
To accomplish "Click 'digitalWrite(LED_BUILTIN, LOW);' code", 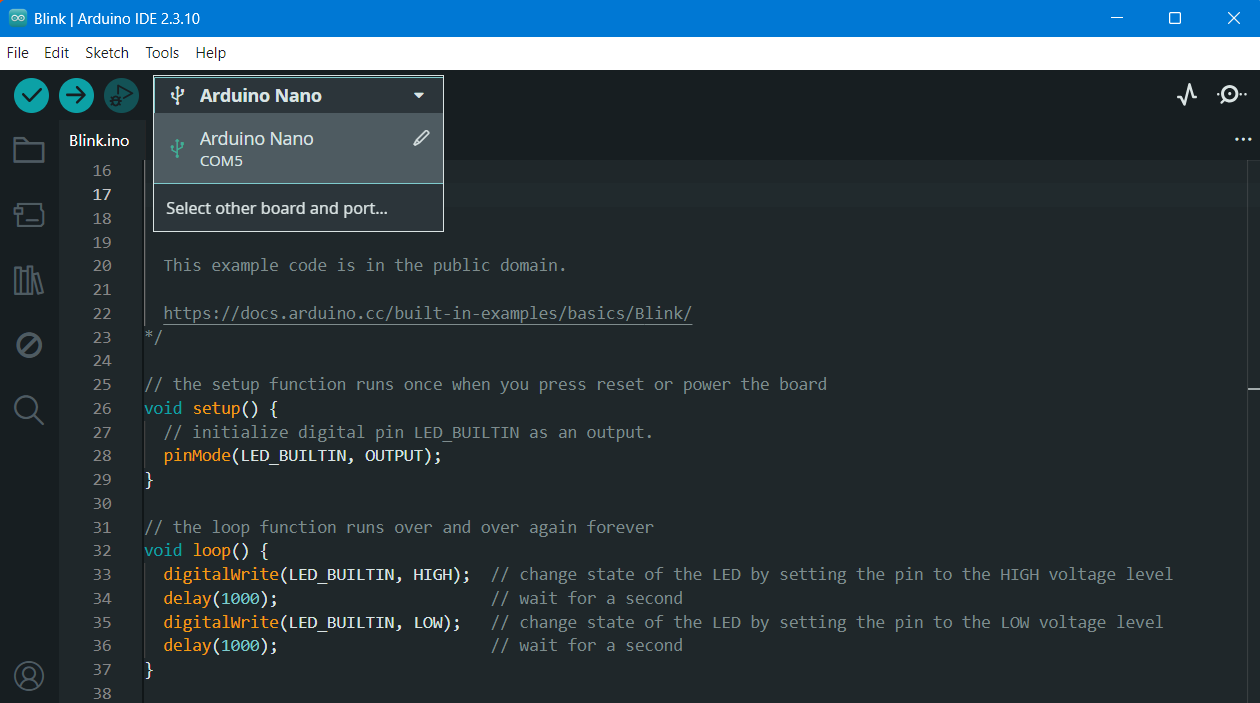I will coord(312,622).
